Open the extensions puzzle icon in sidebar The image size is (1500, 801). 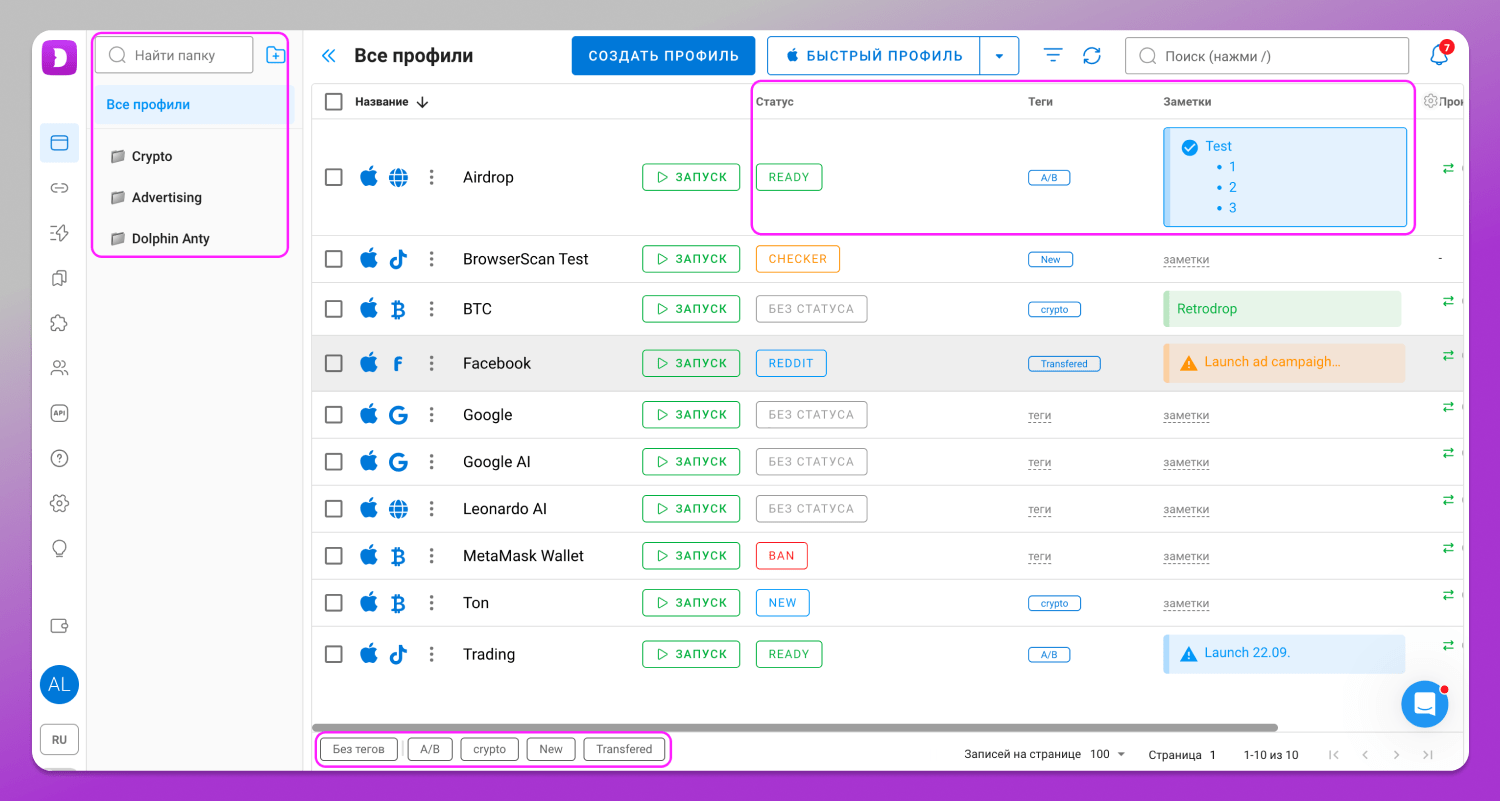click(59, 323)
